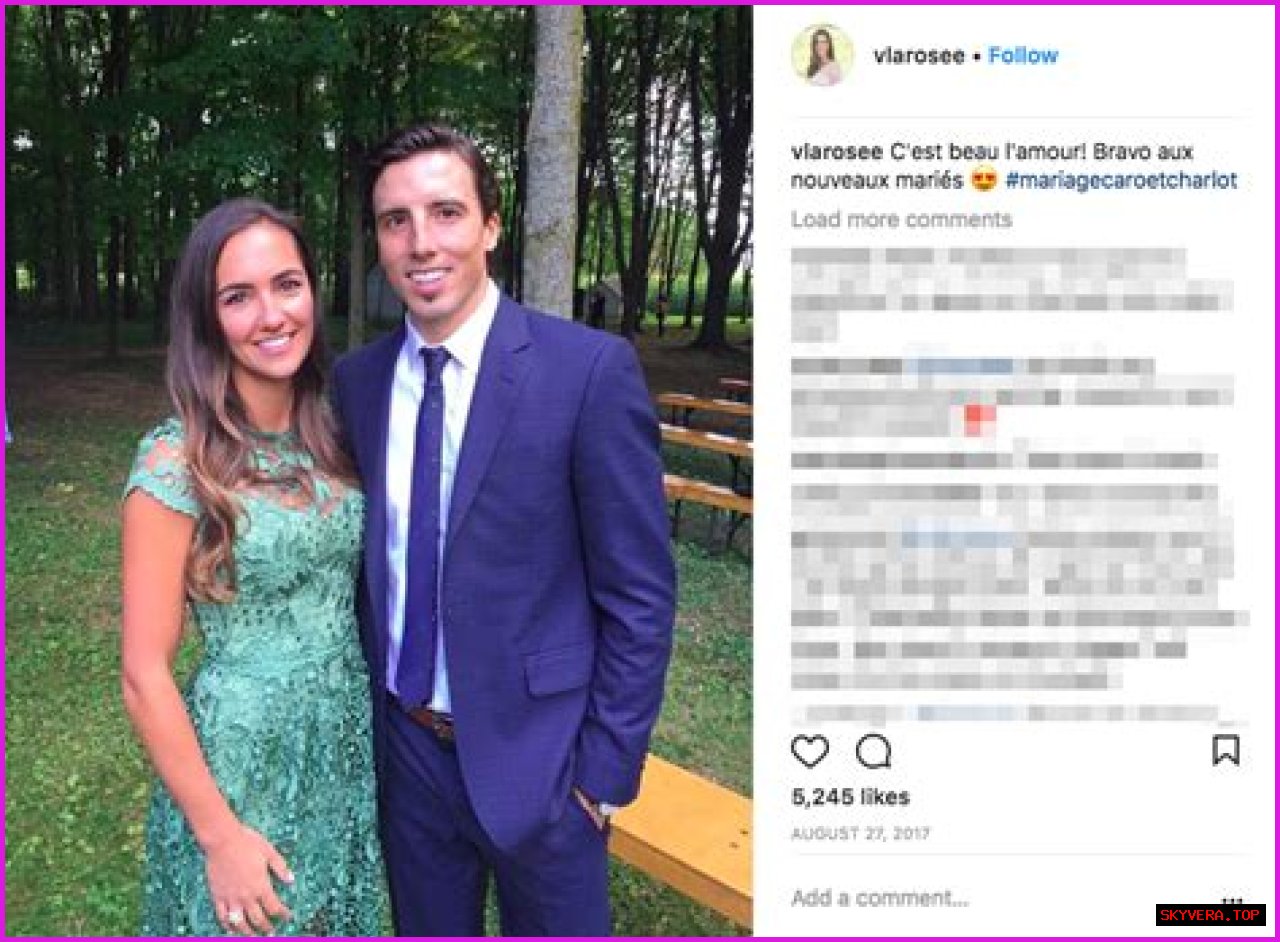Open vlarosee username in the post header
The width and height of the screenshot is (1280, 942).
coord(919,56)
